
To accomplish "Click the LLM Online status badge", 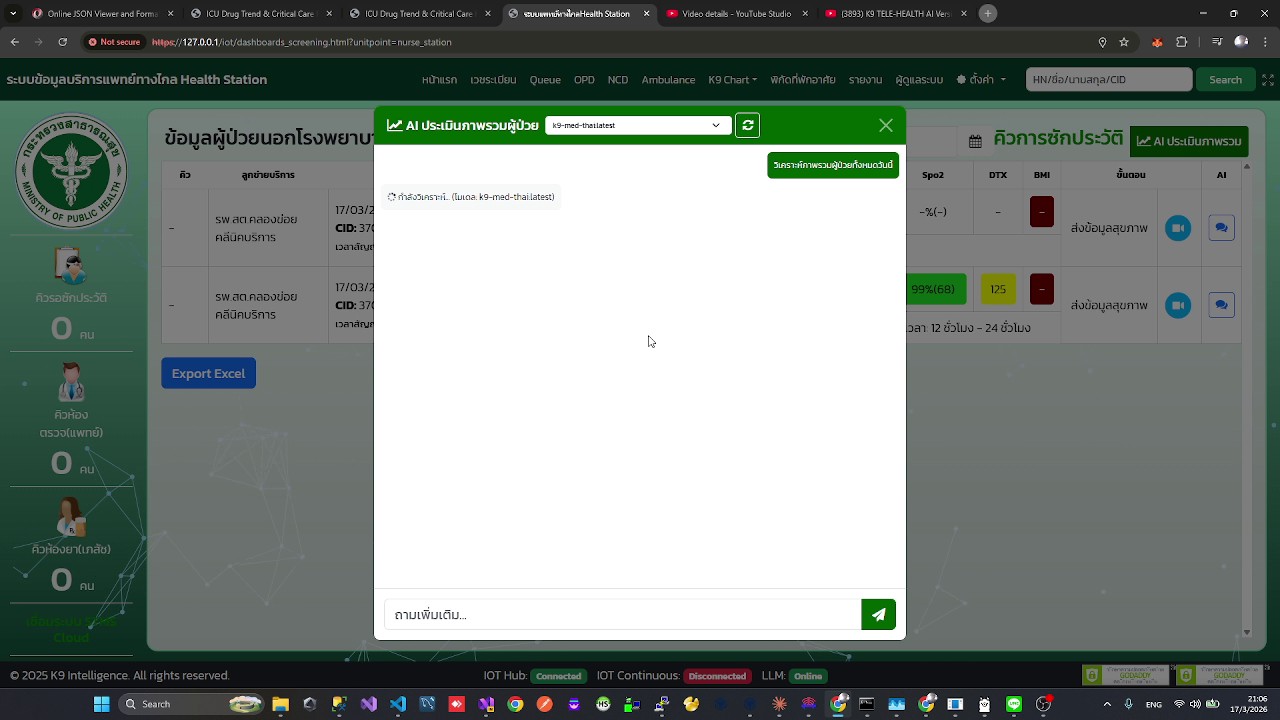I will 808,676.
